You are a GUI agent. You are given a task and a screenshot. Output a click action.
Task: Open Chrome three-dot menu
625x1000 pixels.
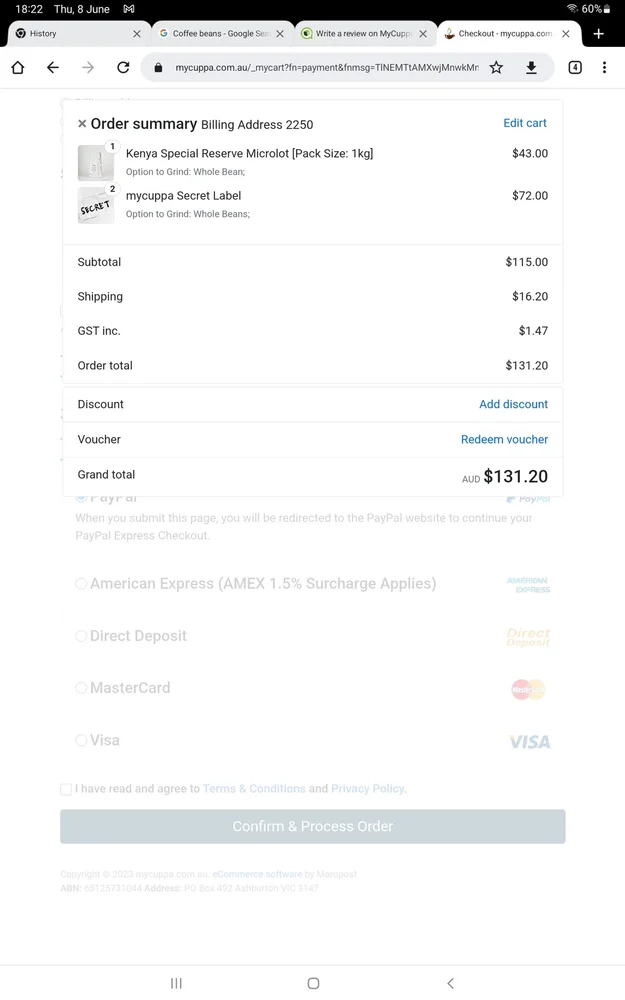pyautogui.click(x=604, y=68)
